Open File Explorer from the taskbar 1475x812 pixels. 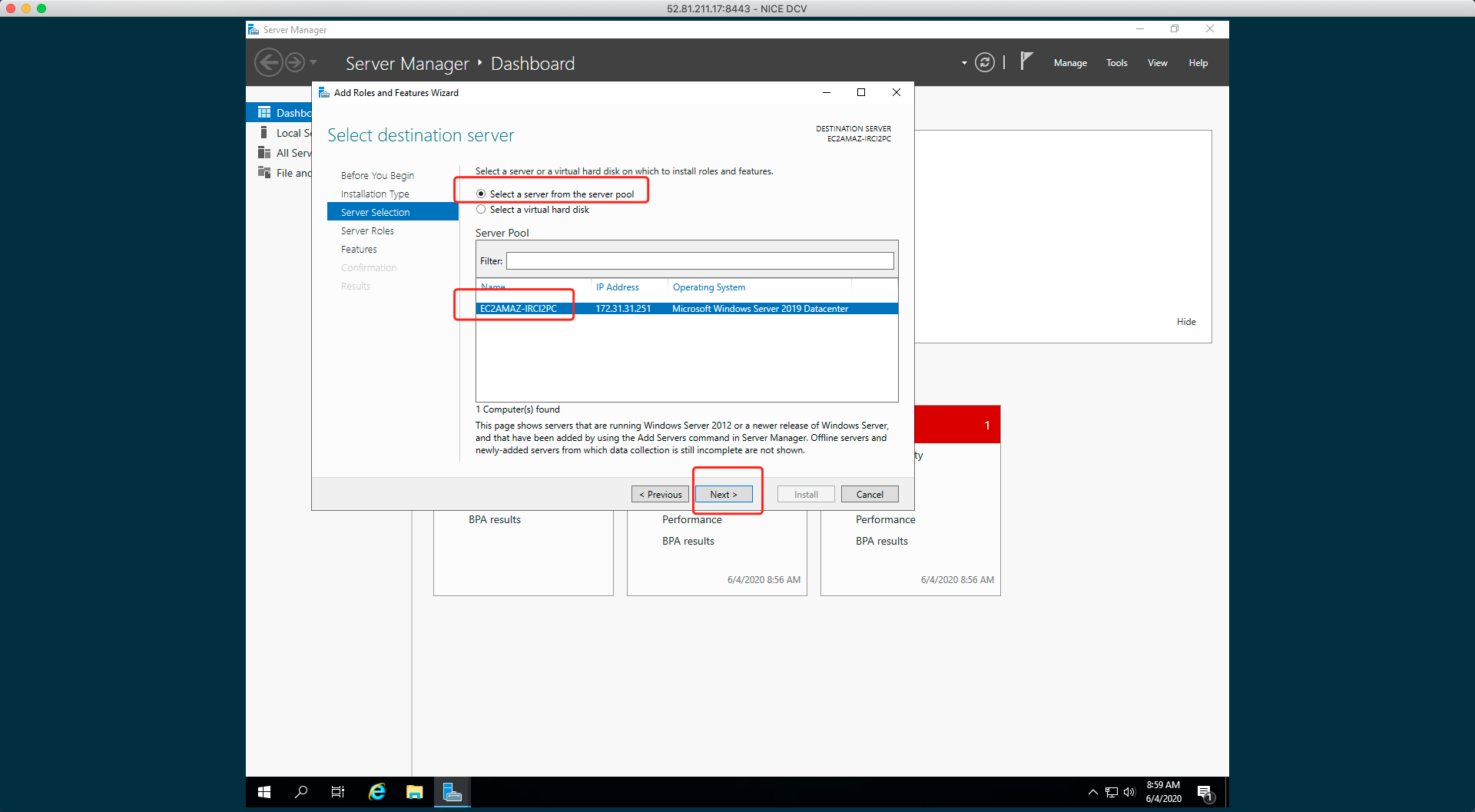415,791
